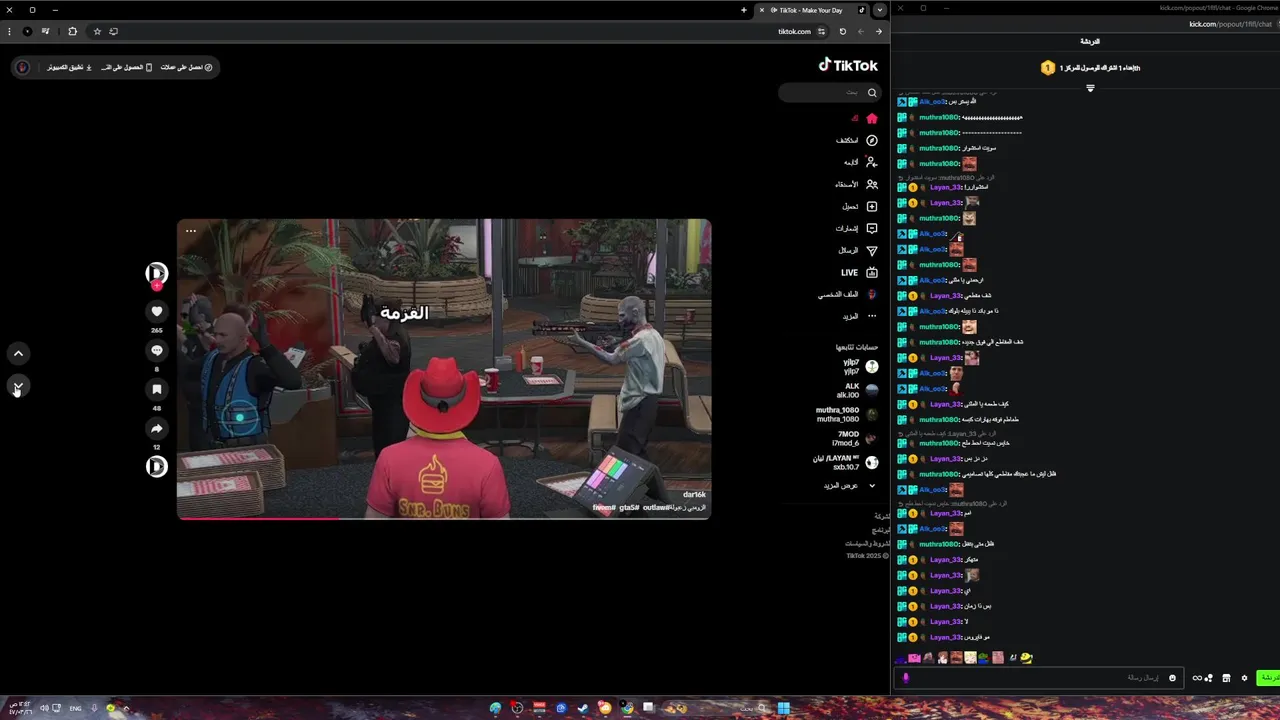1280x720 pixels.
Task: Open the Upload plus icon in sidebar
Action: tap(872, 206)
